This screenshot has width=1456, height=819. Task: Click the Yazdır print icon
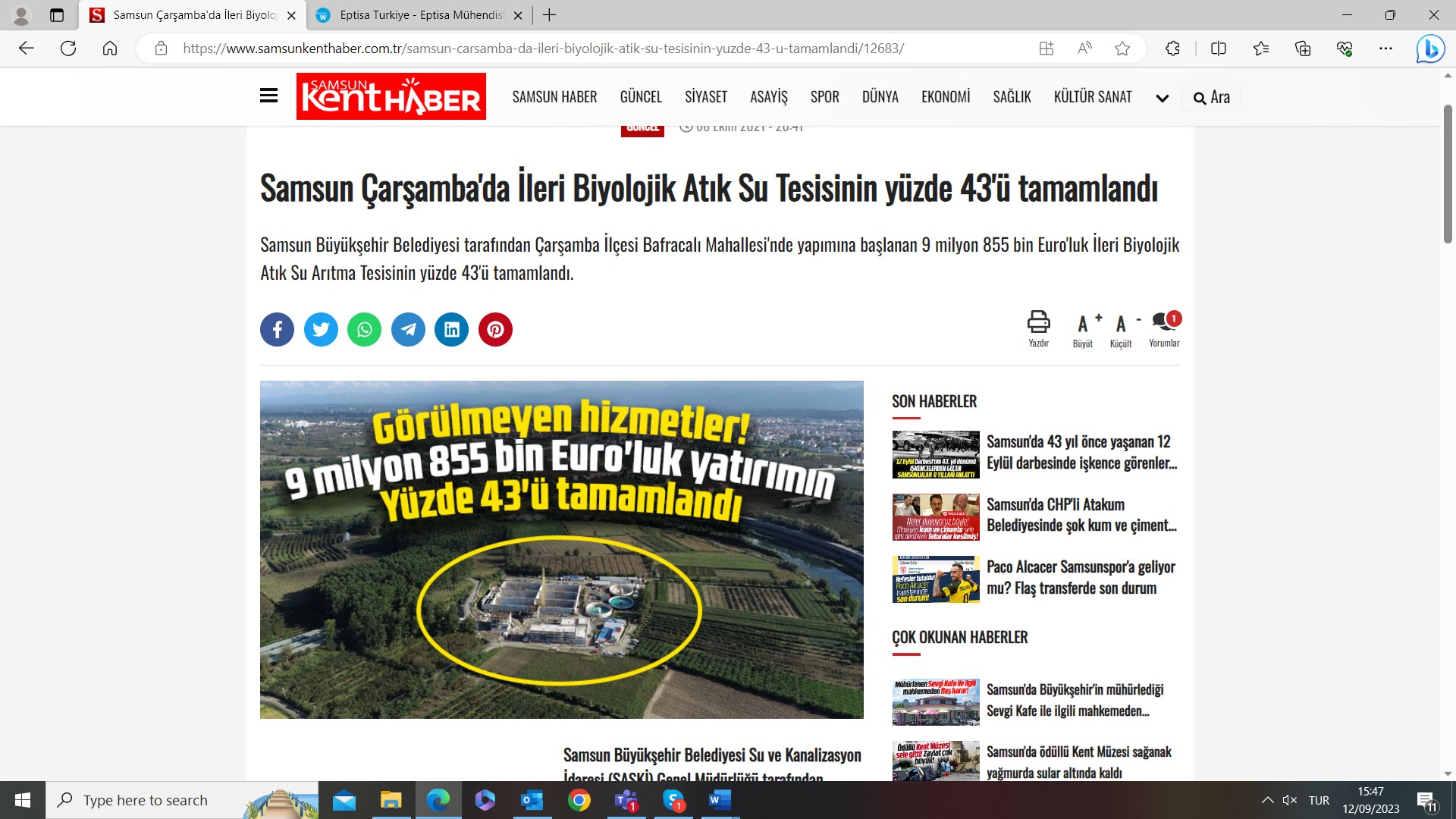[x=1038, y=329]
